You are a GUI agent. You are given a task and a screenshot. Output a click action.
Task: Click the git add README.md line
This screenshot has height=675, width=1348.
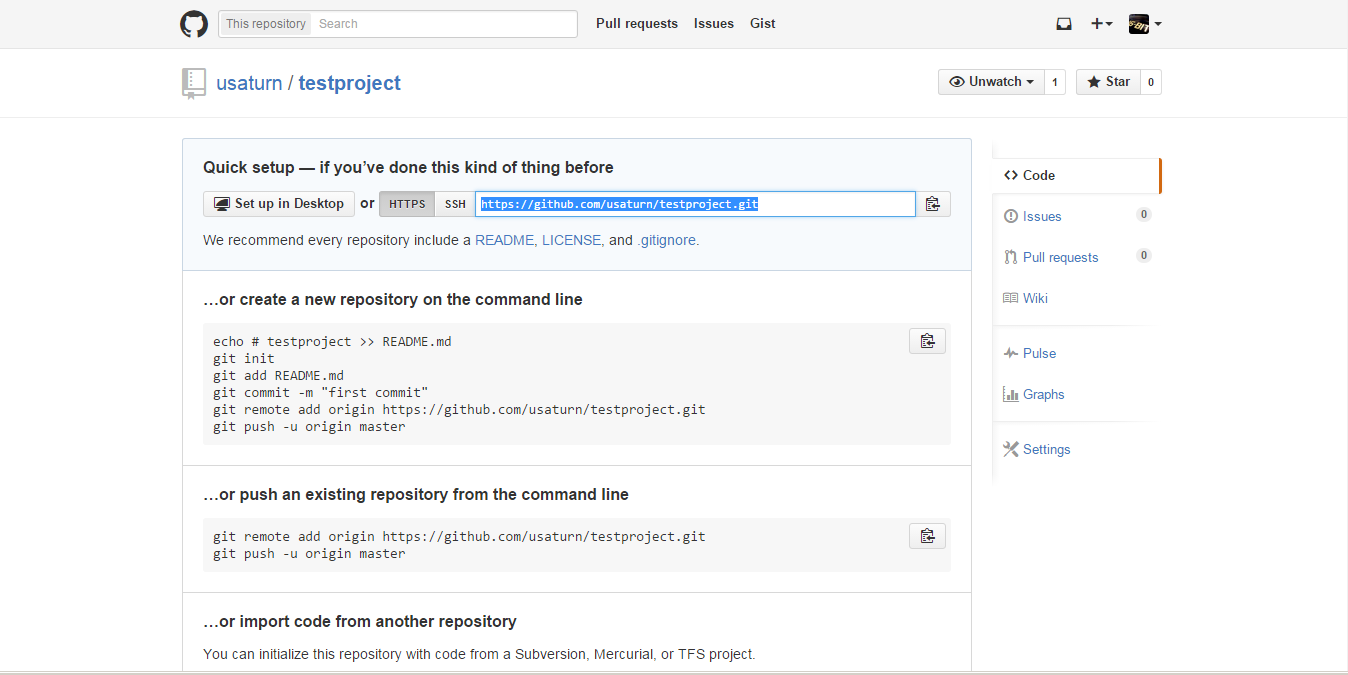(278, 375)
